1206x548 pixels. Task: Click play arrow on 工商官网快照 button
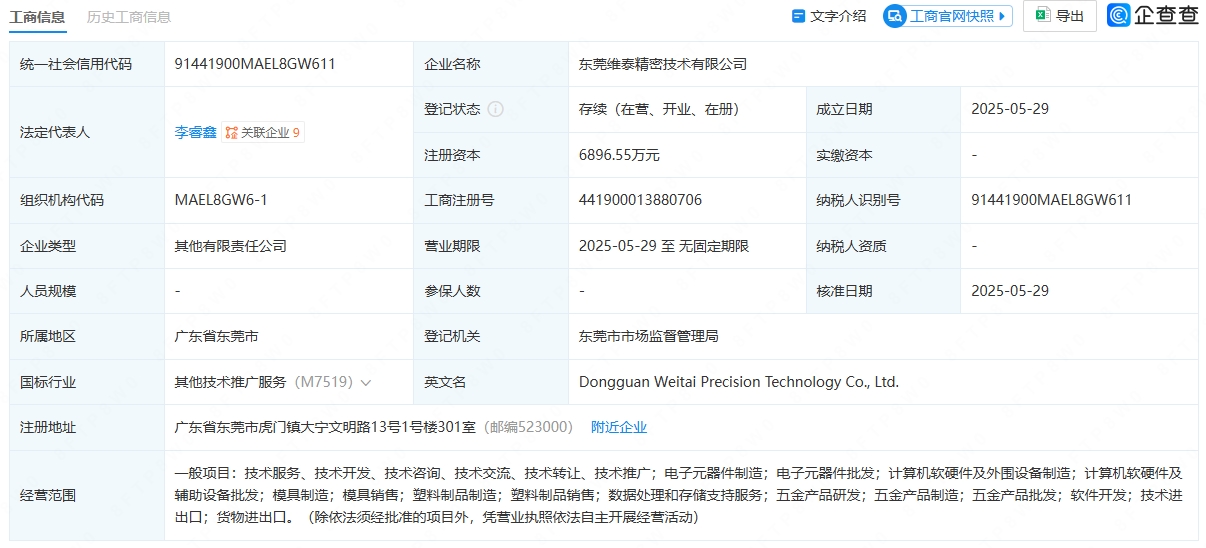coord(1003,16)
